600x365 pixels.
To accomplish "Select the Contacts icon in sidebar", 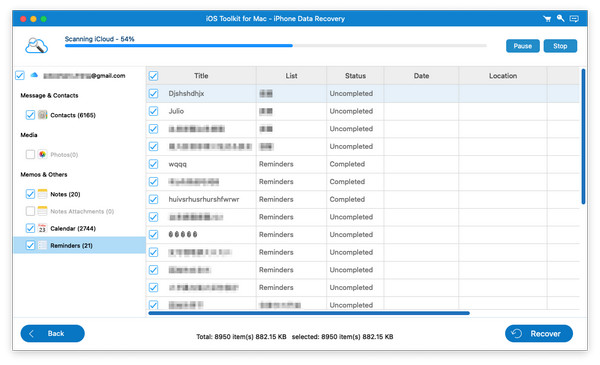I will (x=42, y=115).
